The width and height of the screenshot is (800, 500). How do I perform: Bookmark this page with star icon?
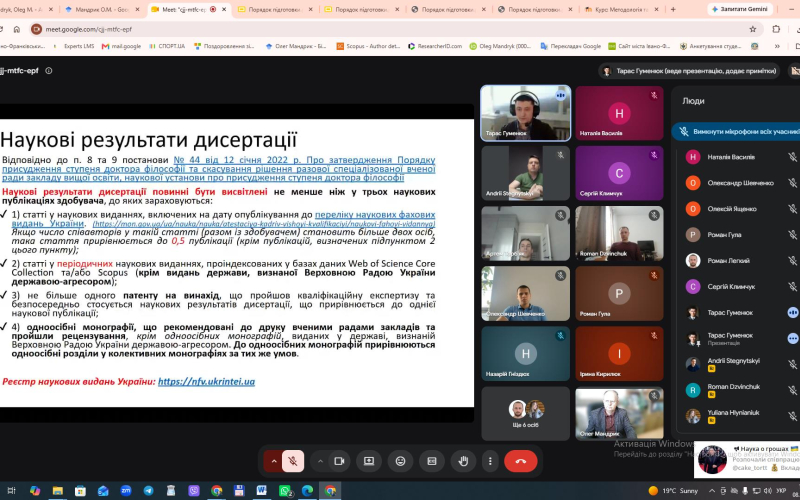(x=753, y=29)
